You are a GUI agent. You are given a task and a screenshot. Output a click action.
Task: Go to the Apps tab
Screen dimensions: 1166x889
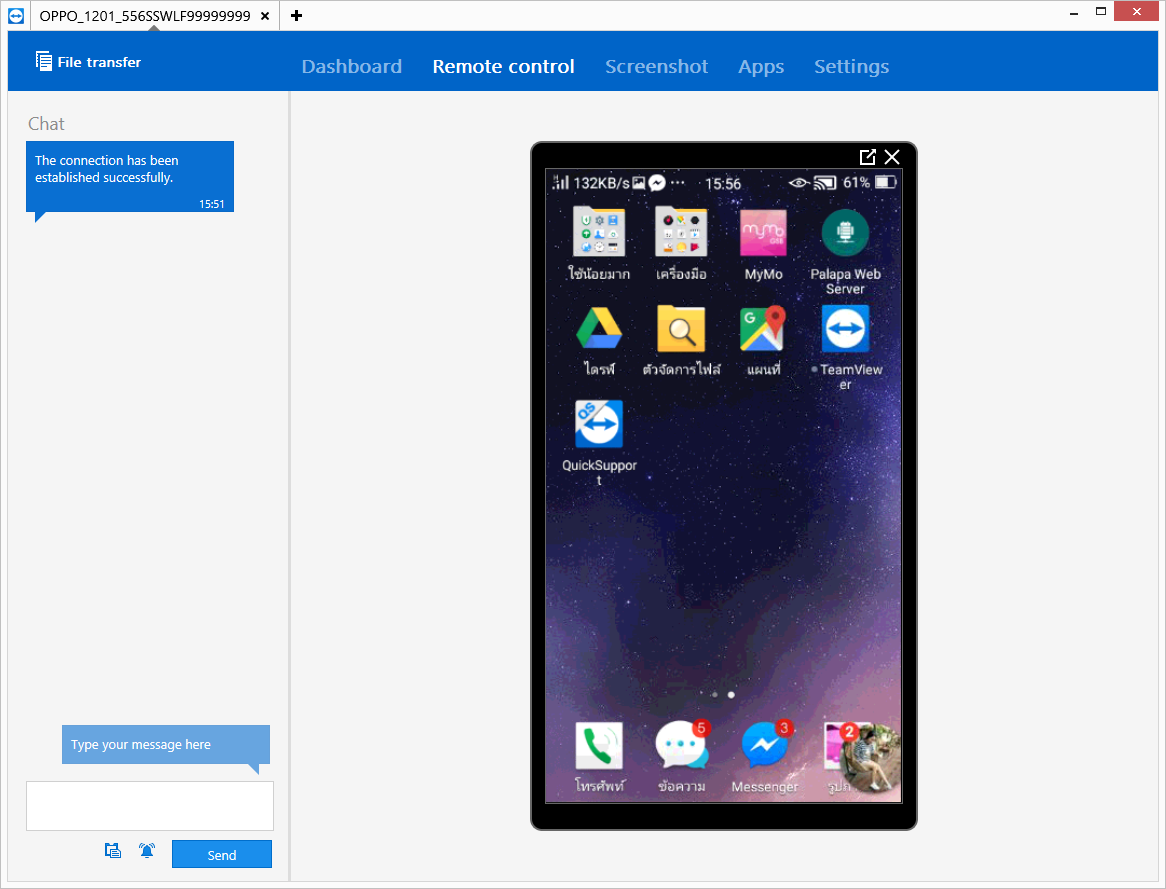click(x=761, y=67)
